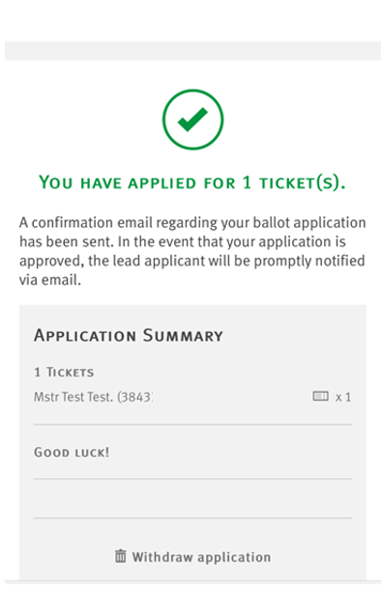388x606 pixels.
Task: Click the green checkmark success icon
Action: pos(192,119)
